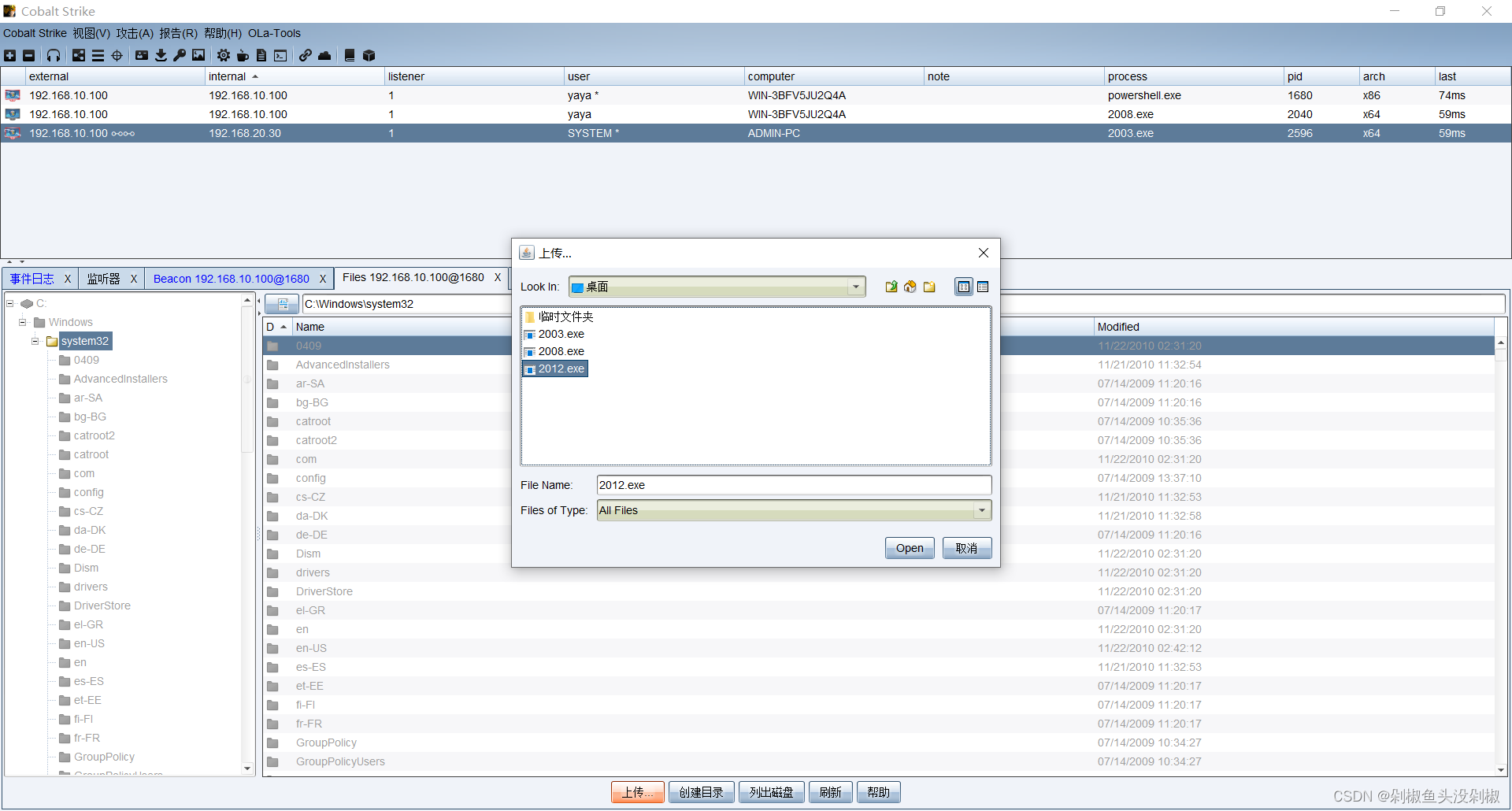1512x811 pixels.
Task: Click the 帮助 button at bottom
Action: point(878,792)
